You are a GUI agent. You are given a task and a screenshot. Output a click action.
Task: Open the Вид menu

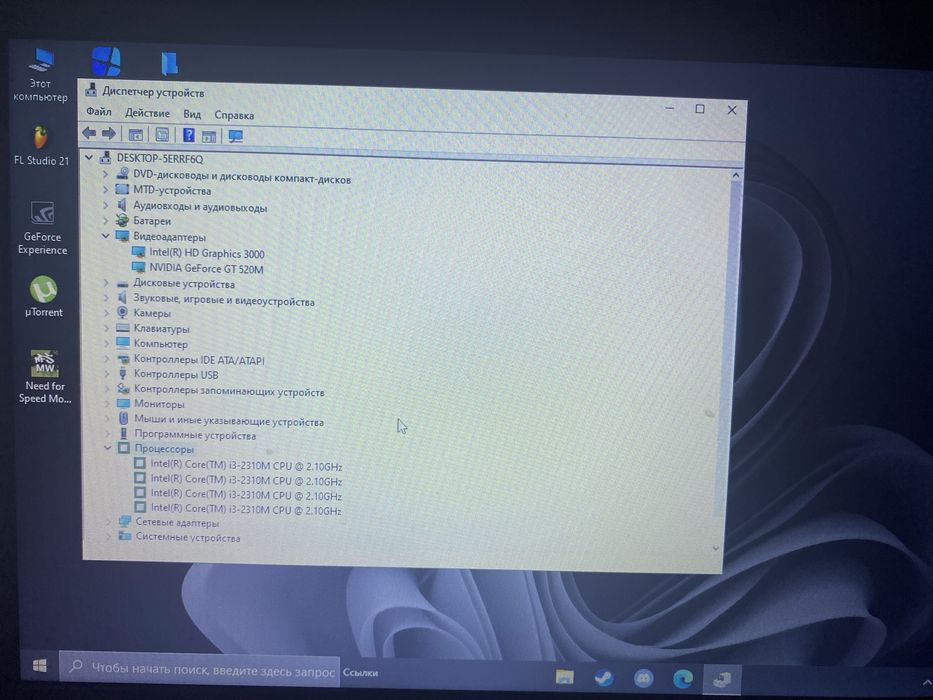[x=192, y=114]
